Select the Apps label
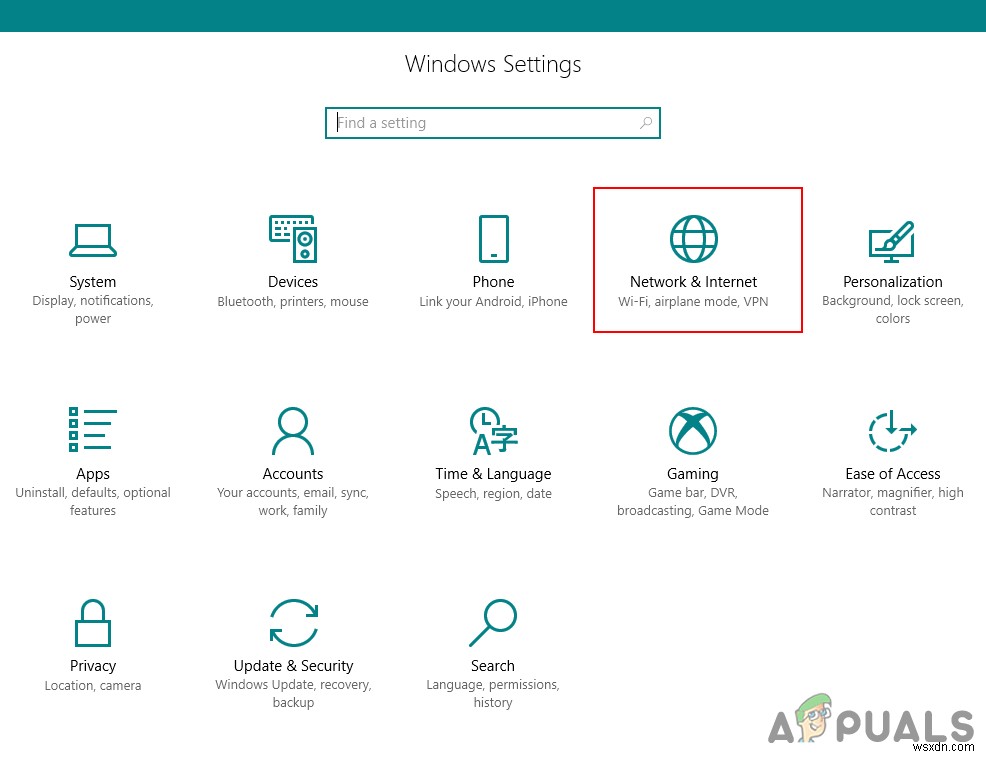 pyautogui.click(x=93, y=474)
